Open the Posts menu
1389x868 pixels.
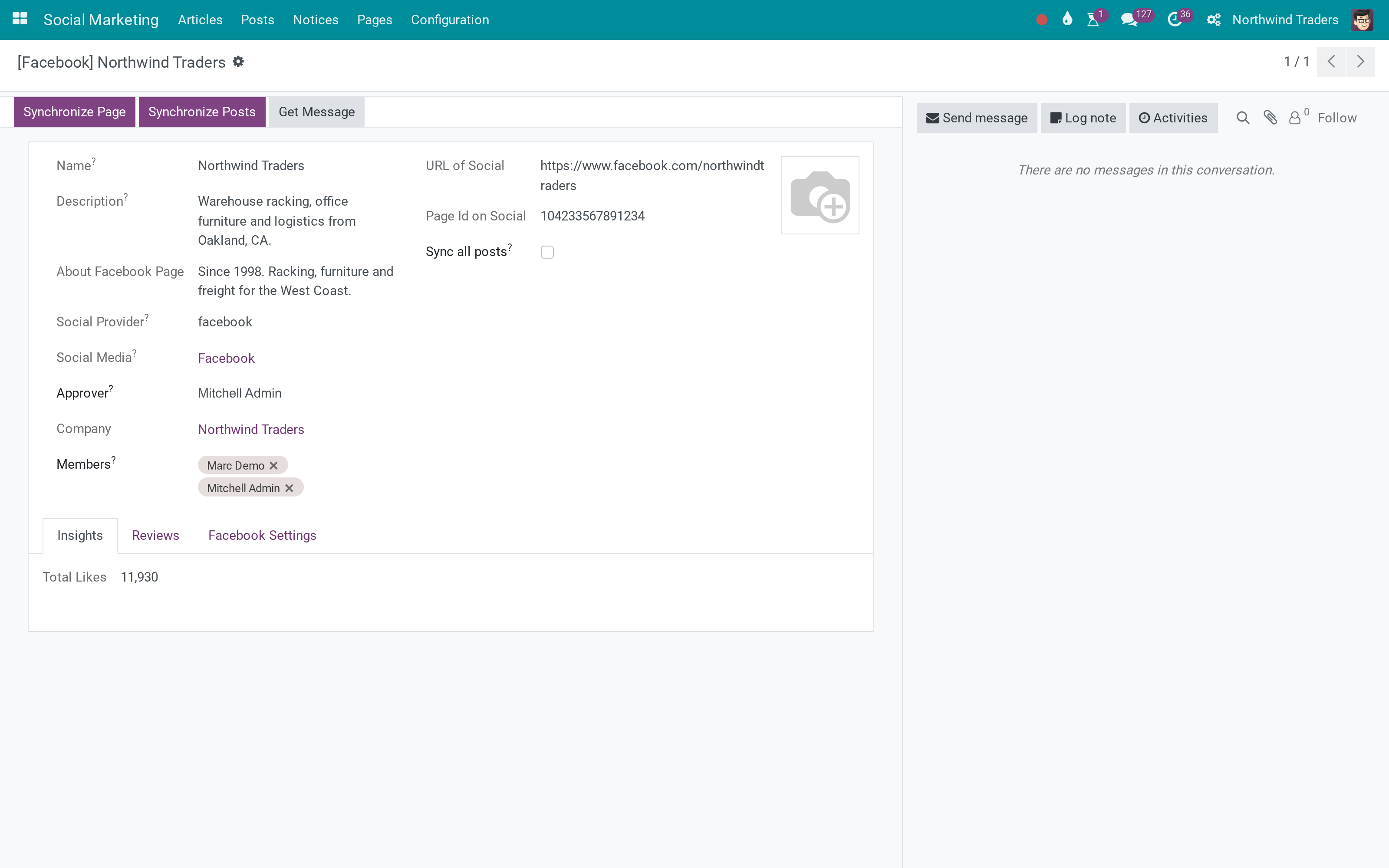click(258, 20)
